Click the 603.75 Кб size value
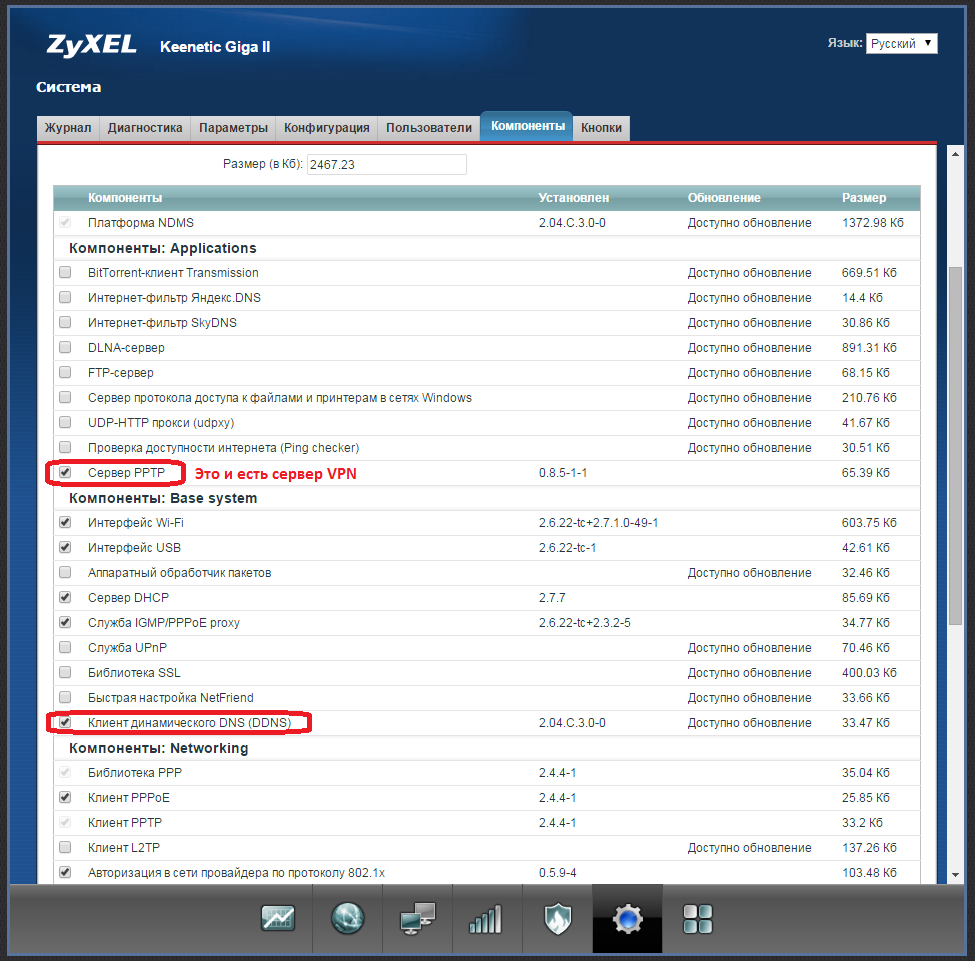 pyautogui.click(x=869, y=522)
